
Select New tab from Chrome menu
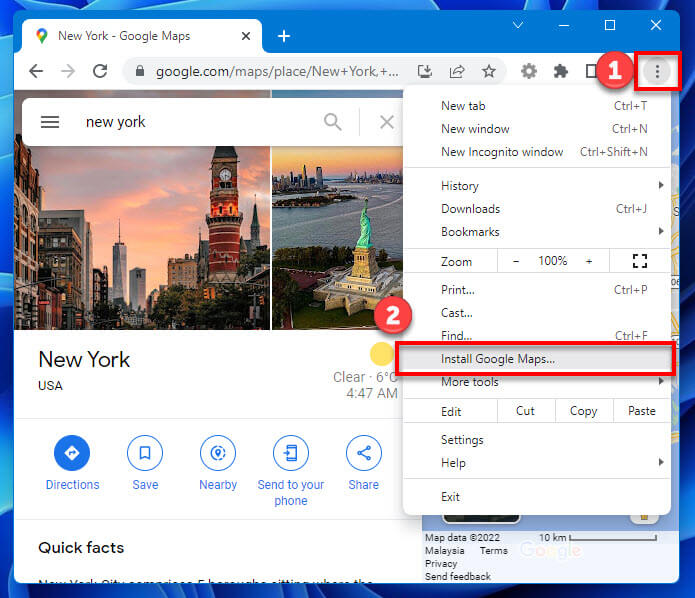(x=537, y=106)
